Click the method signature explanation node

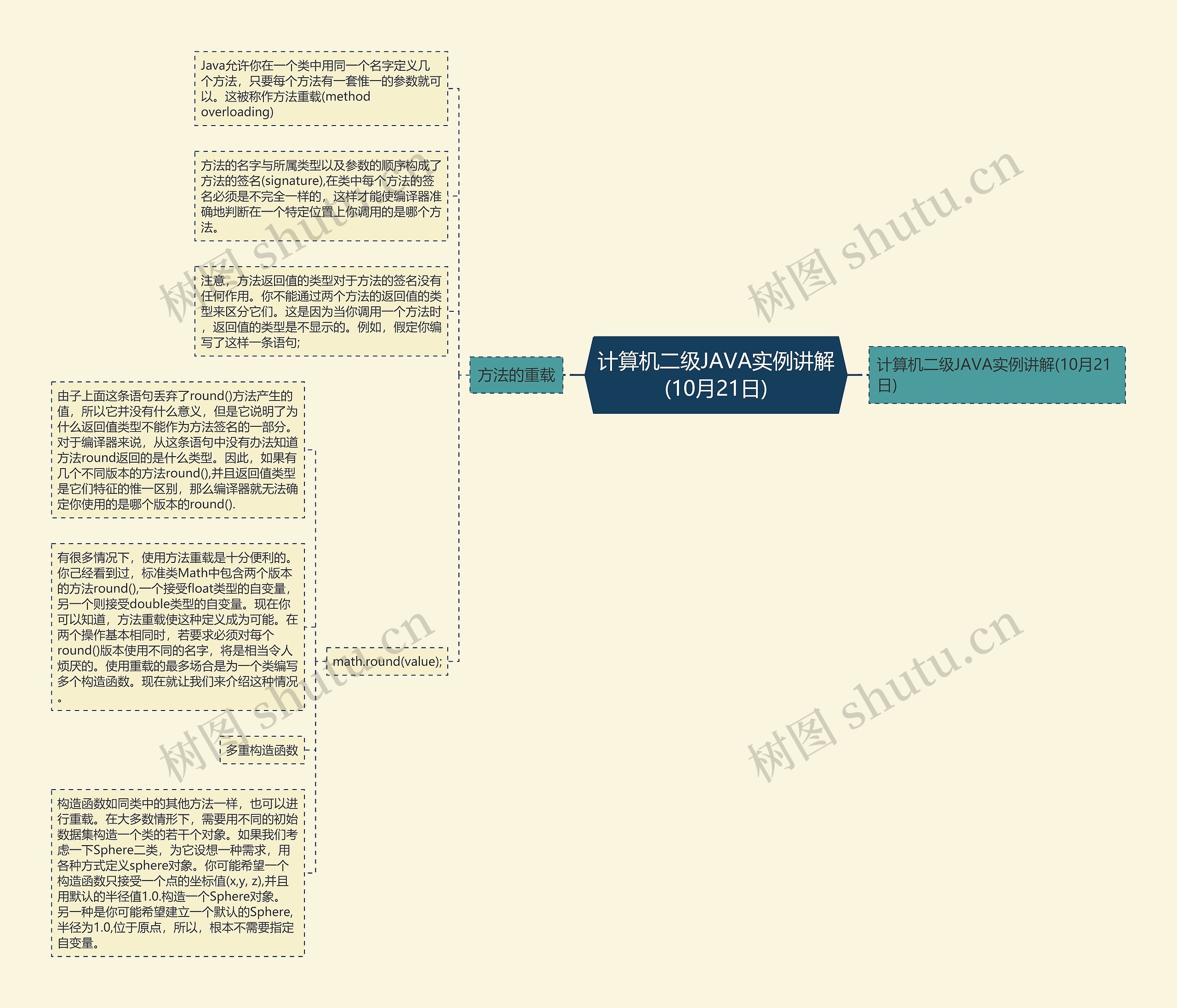coord(300,200)
